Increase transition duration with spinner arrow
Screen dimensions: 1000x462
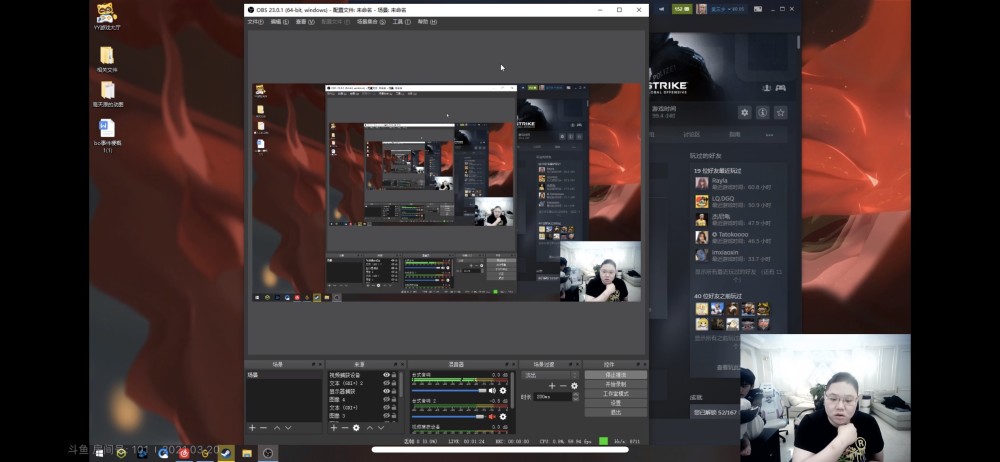click(x=576, y=394)
